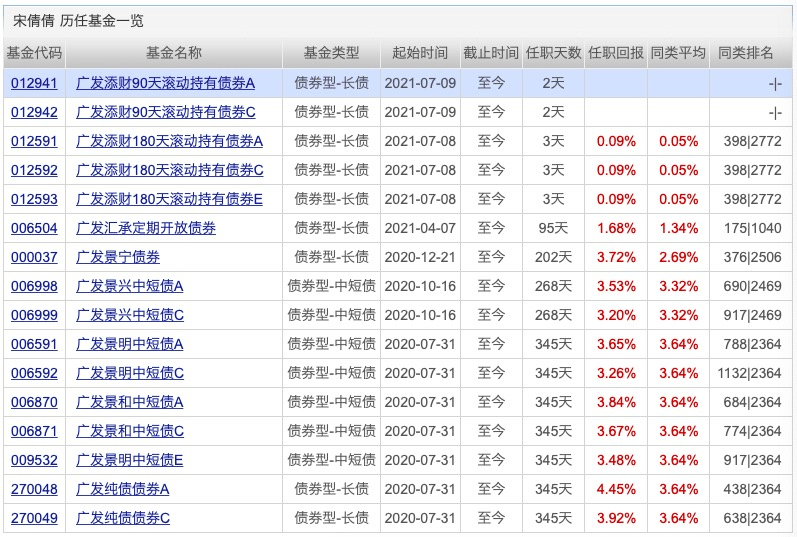Open 广发纯债债券A fund link

123,489
